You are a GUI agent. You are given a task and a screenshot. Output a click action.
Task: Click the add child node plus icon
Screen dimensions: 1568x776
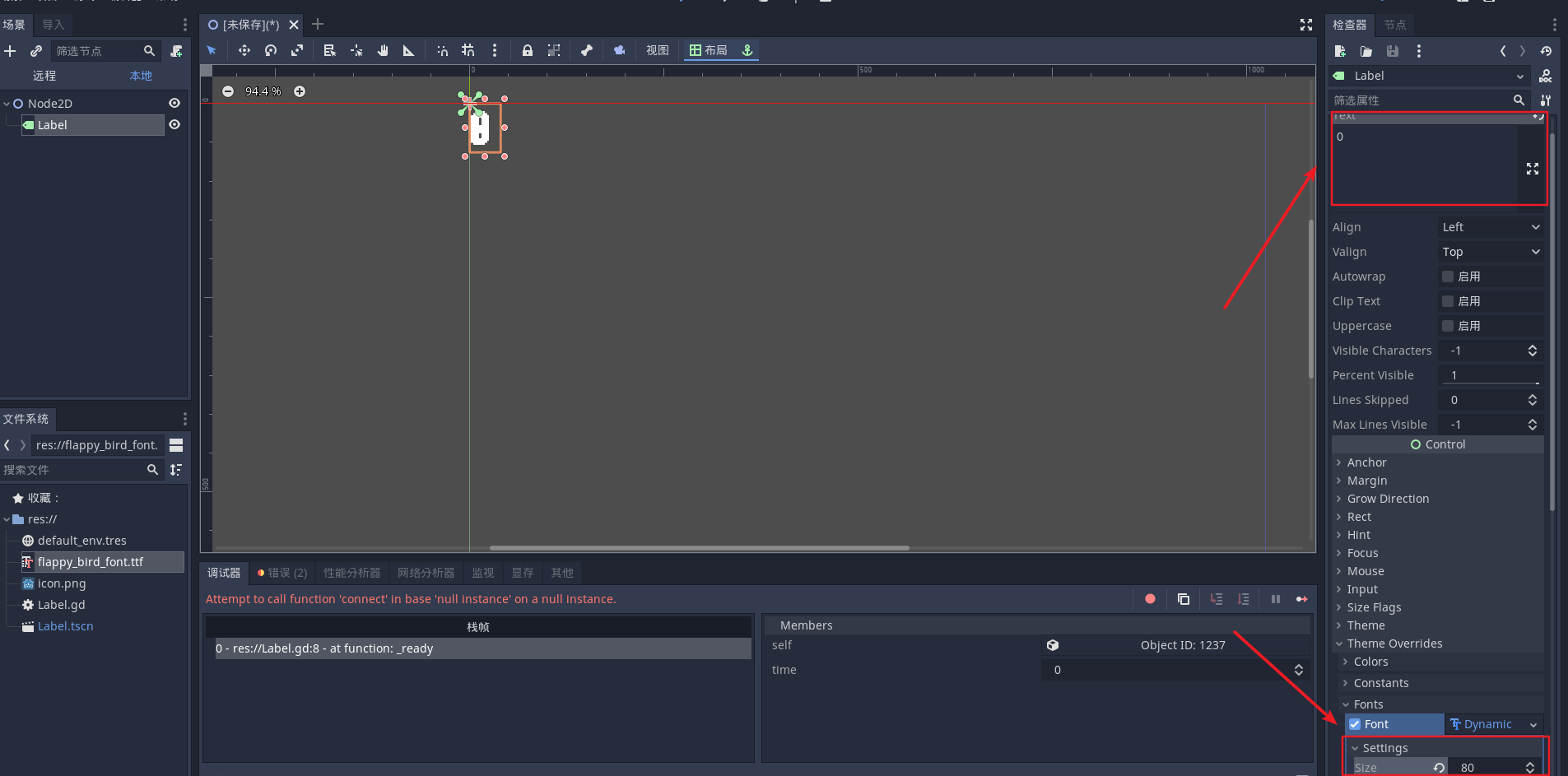coord(10,50)
